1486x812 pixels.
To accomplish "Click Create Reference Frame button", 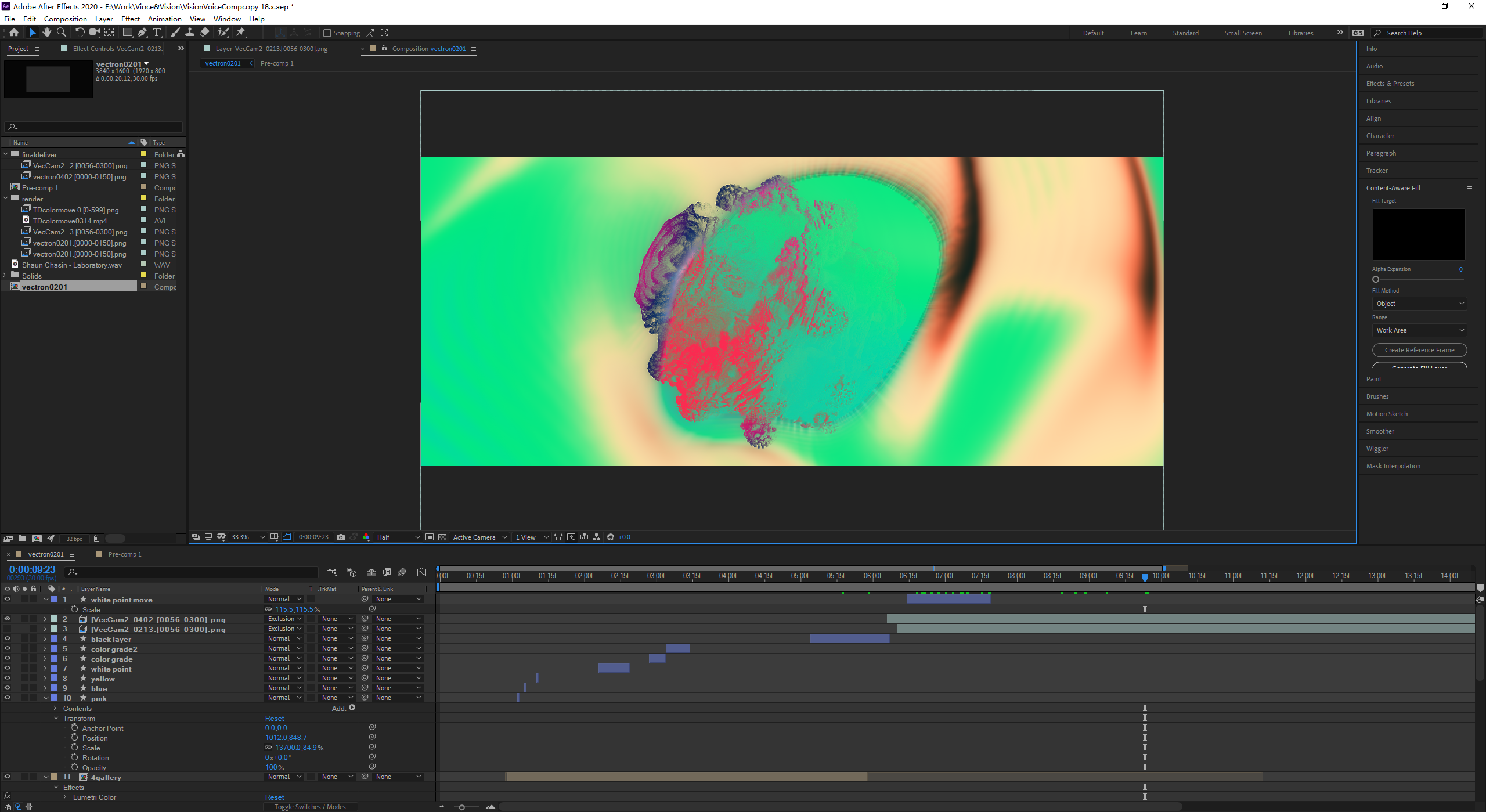I will (x=1419, y=350).
